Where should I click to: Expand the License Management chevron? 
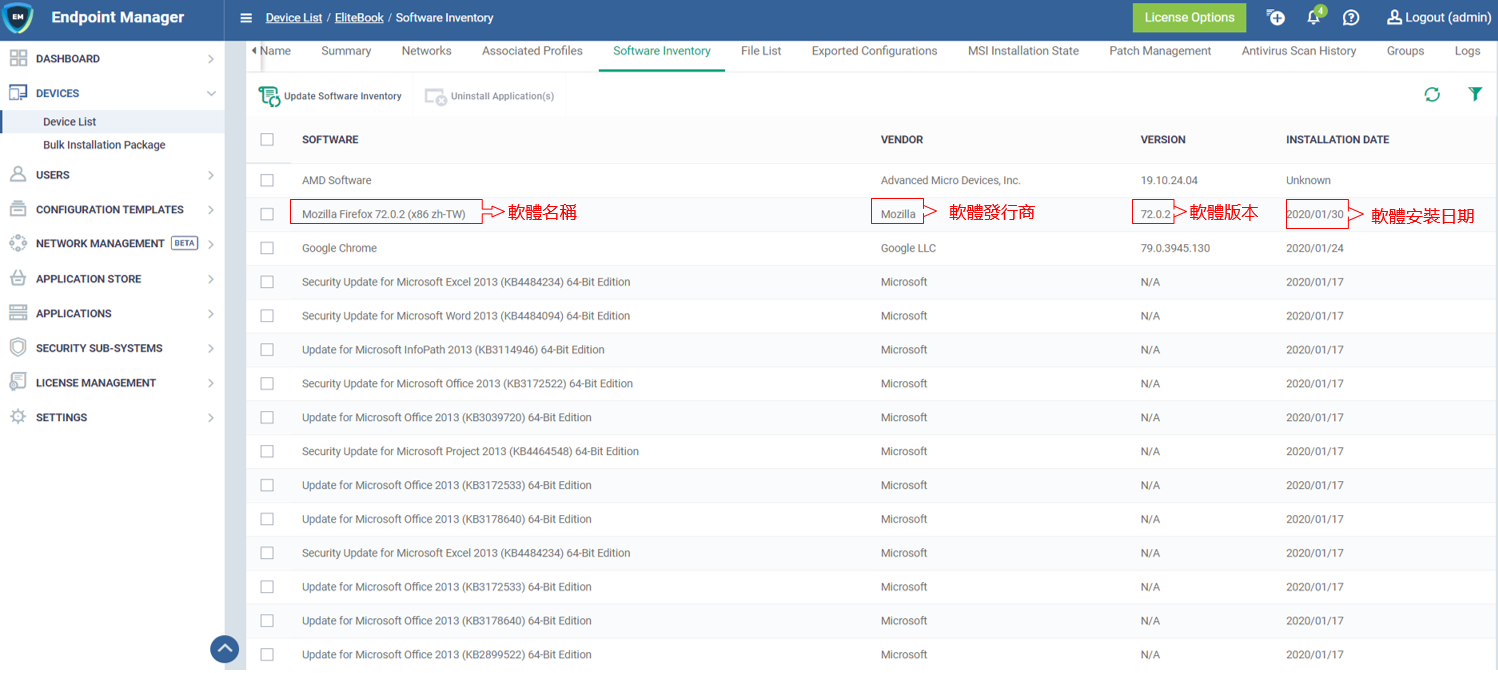pyautogui.click(x=211, y=383)
